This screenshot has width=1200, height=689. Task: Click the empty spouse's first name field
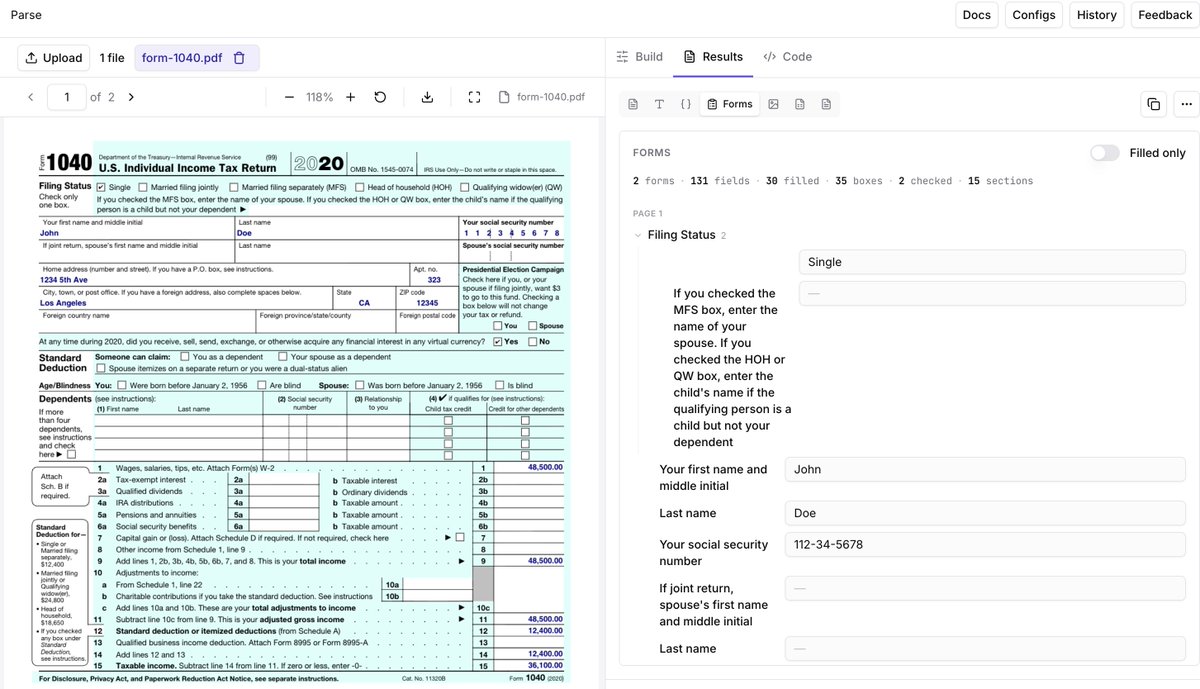985,589
